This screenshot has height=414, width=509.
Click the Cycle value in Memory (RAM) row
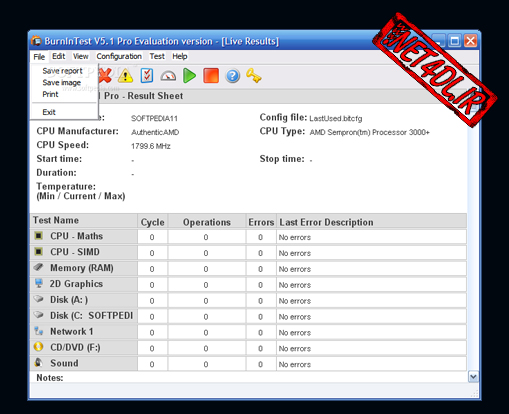click(x=152, y=269)
